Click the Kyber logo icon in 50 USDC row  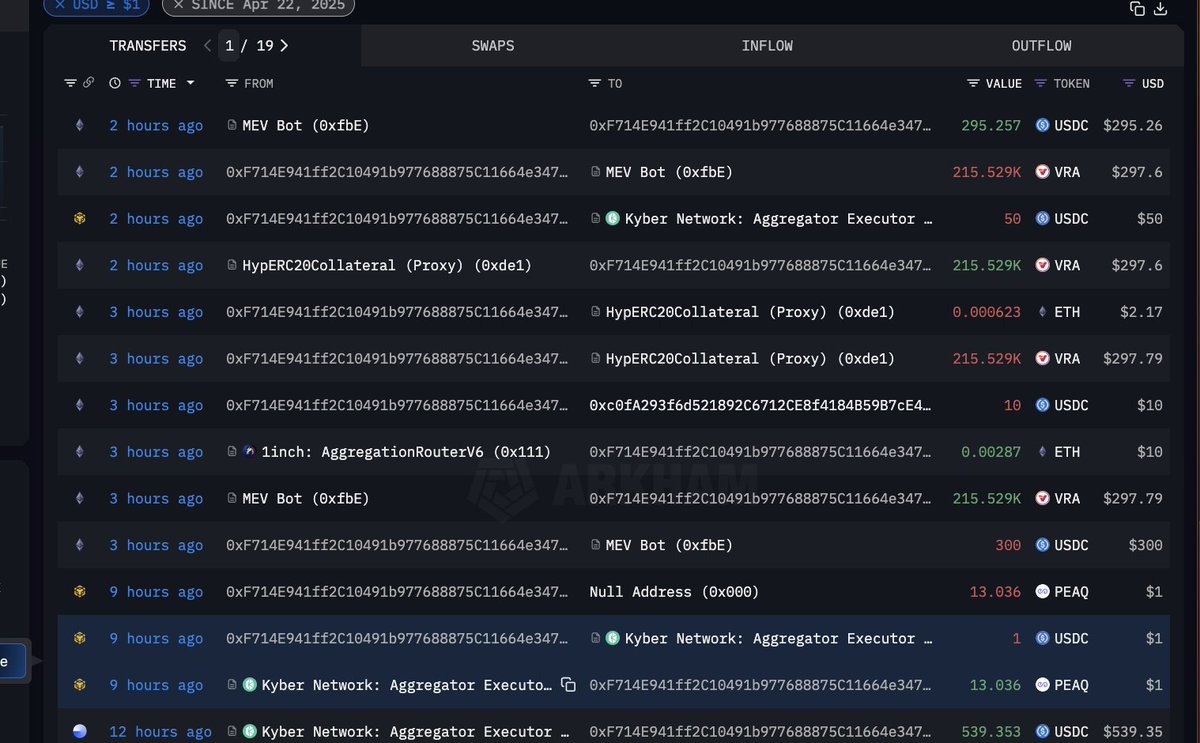(x=613, y=219)
